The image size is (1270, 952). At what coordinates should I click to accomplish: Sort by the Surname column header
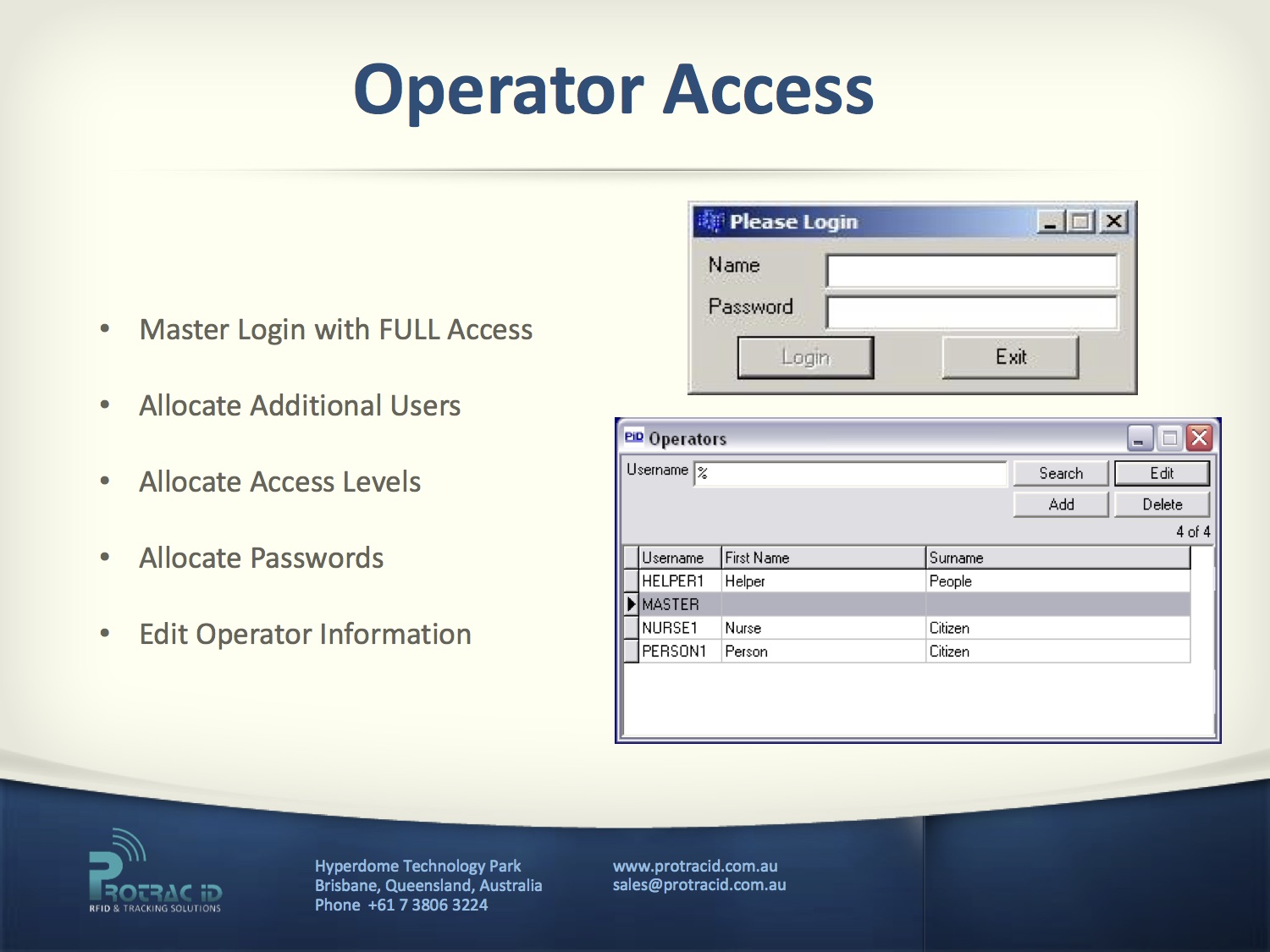[1057, 558]
